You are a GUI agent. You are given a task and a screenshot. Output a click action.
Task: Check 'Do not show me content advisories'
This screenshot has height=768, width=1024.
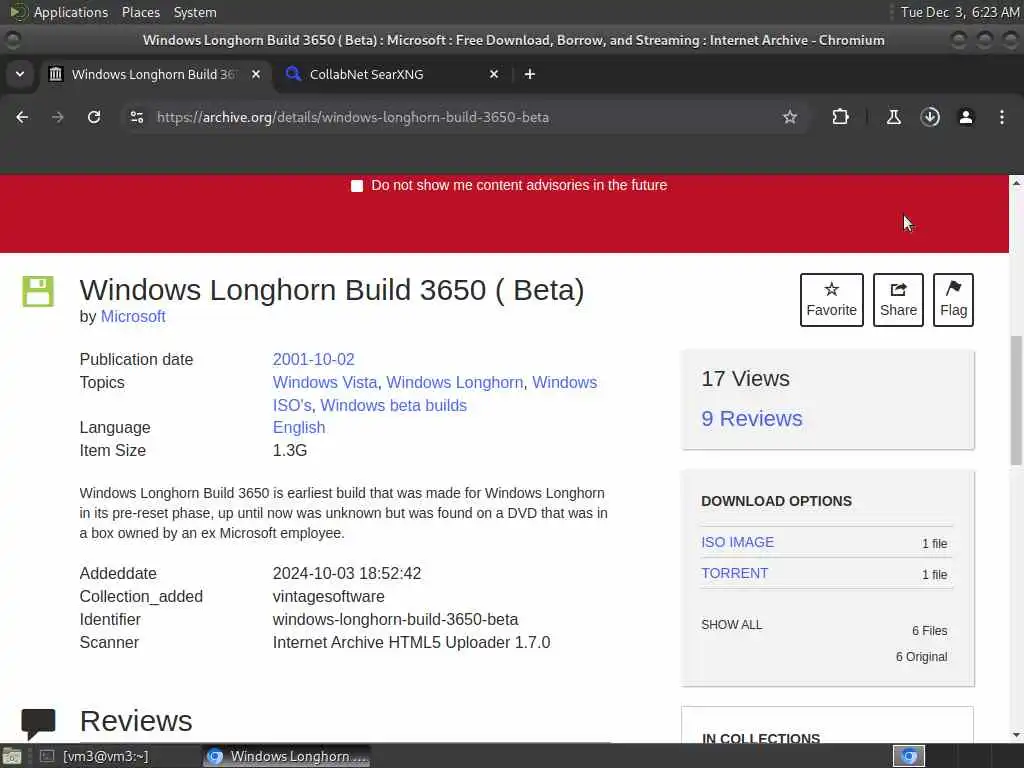(x=357, y=186)
